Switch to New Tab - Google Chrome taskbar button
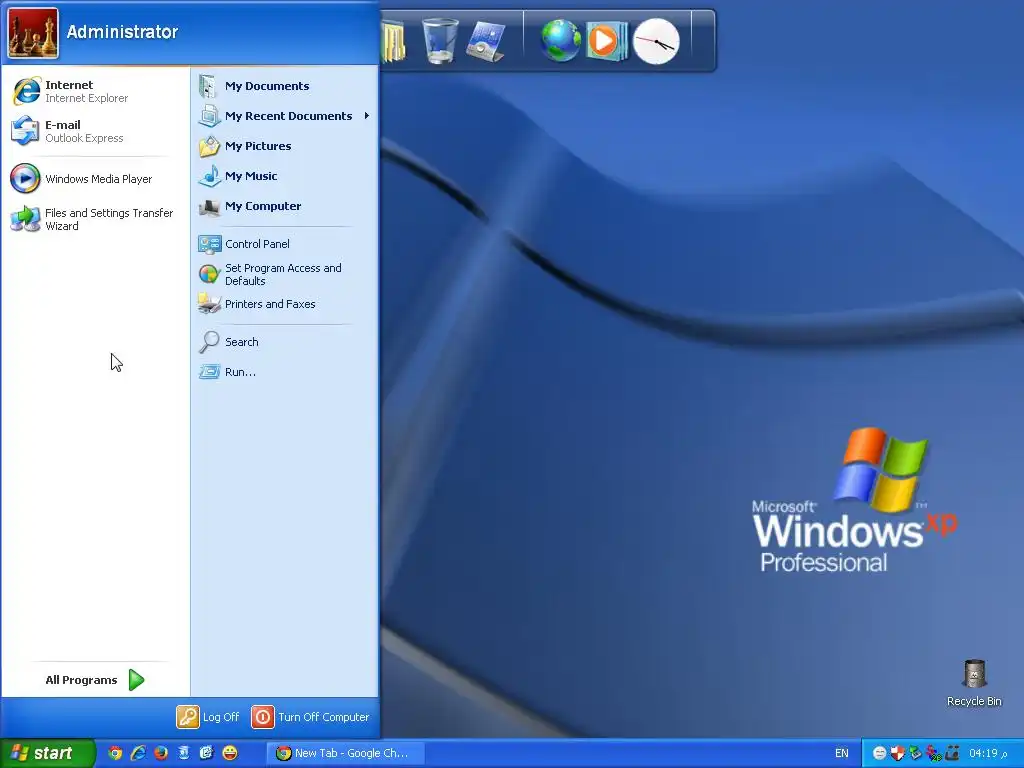 coord(345,753)
